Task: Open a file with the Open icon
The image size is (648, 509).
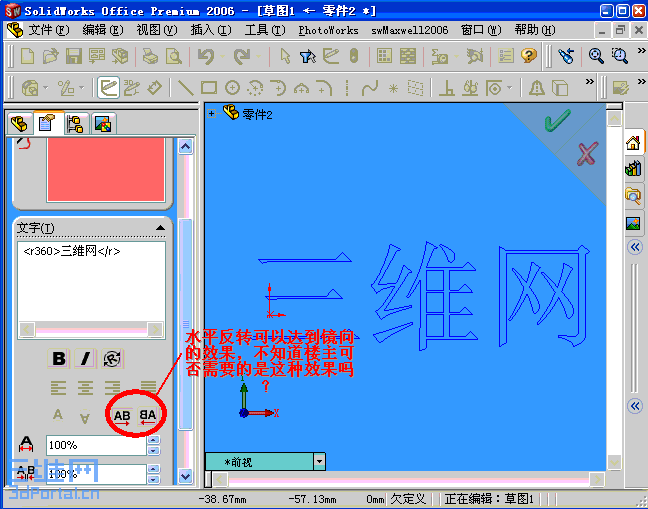Action: click(50, 56)
